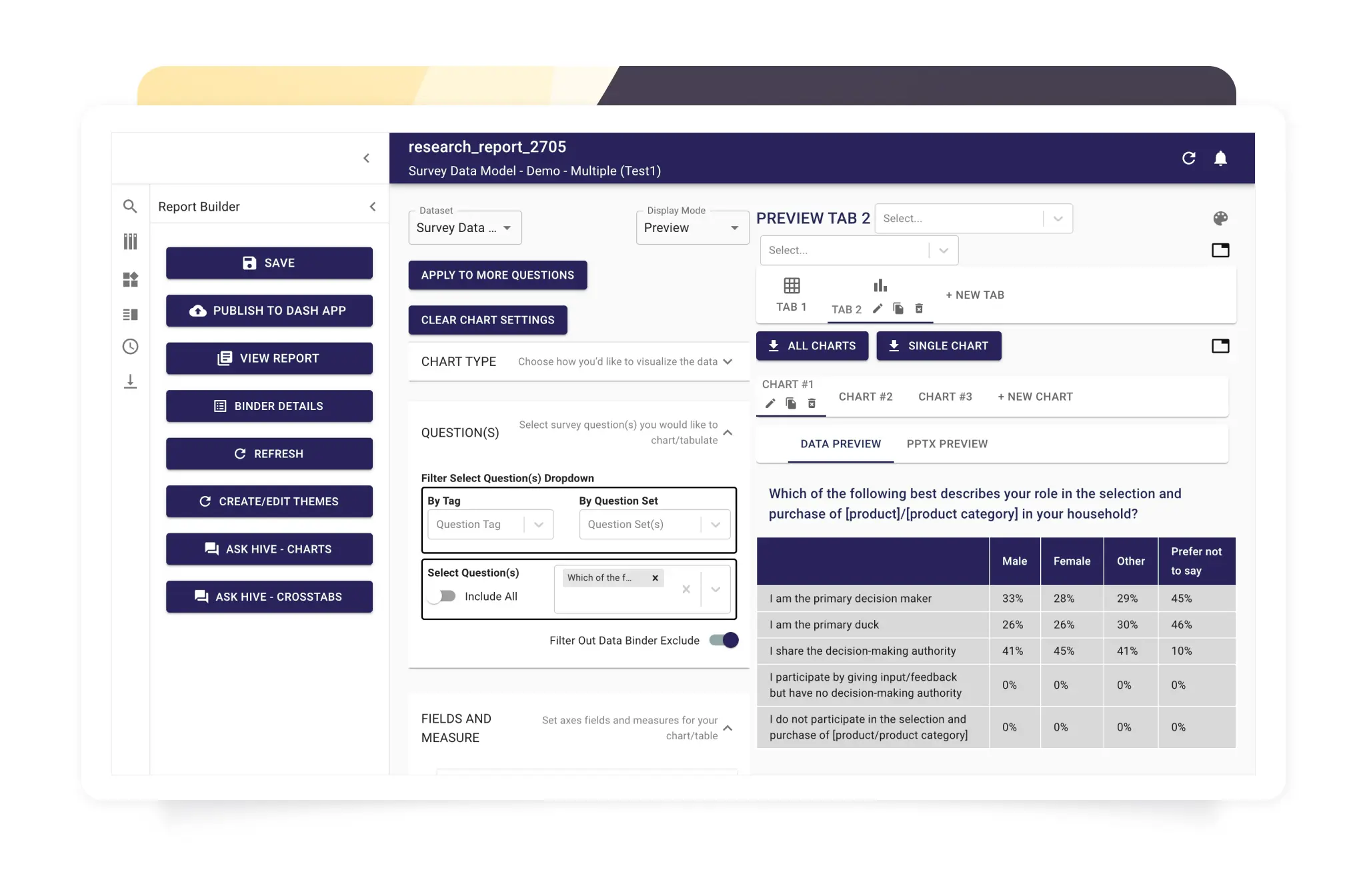This screenshot has width=1367, height=896.
Task: Open the notifications bell
Action: click(x=1220, y=158)
